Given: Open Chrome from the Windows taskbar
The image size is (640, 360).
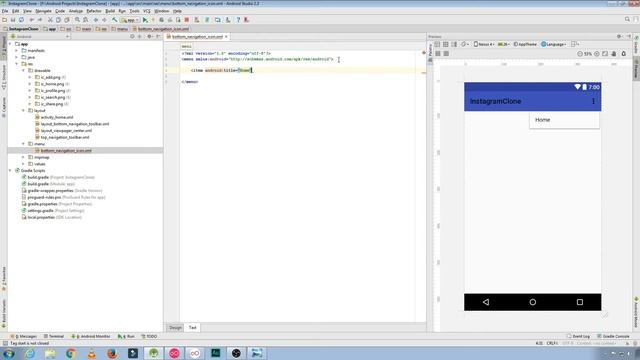Looking at the screenshot, I should tap(71, 353).
